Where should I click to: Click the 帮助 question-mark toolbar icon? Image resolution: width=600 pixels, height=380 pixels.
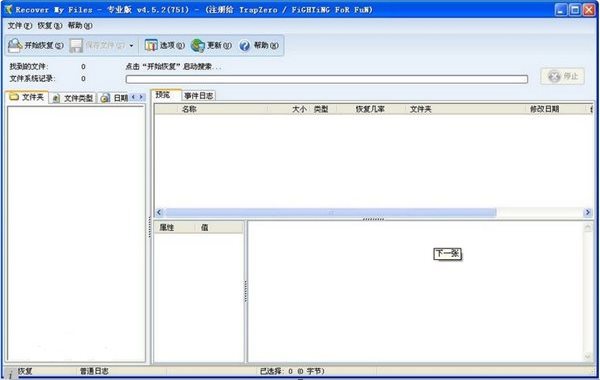(245, 46)
